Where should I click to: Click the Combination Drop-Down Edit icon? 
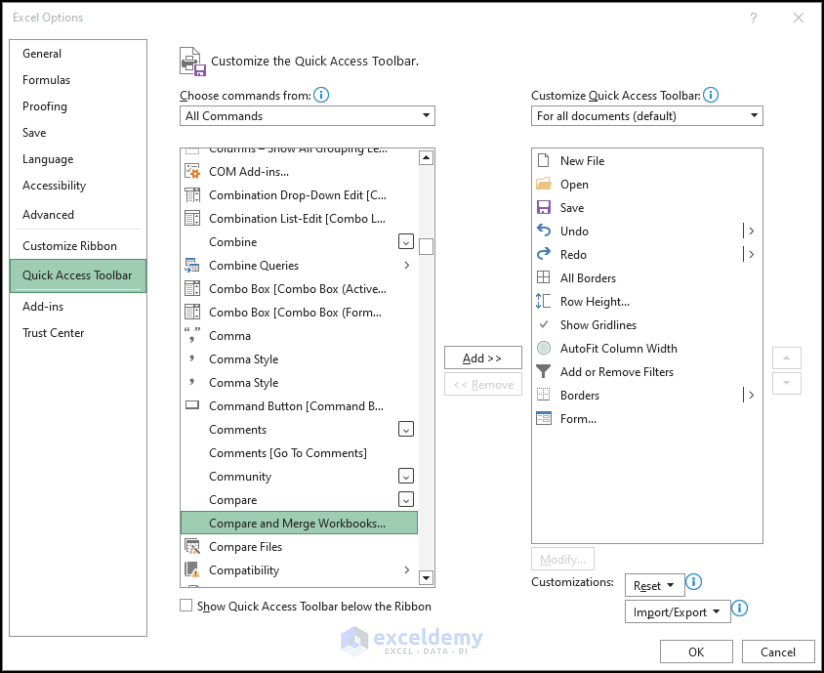pos(192,195)
